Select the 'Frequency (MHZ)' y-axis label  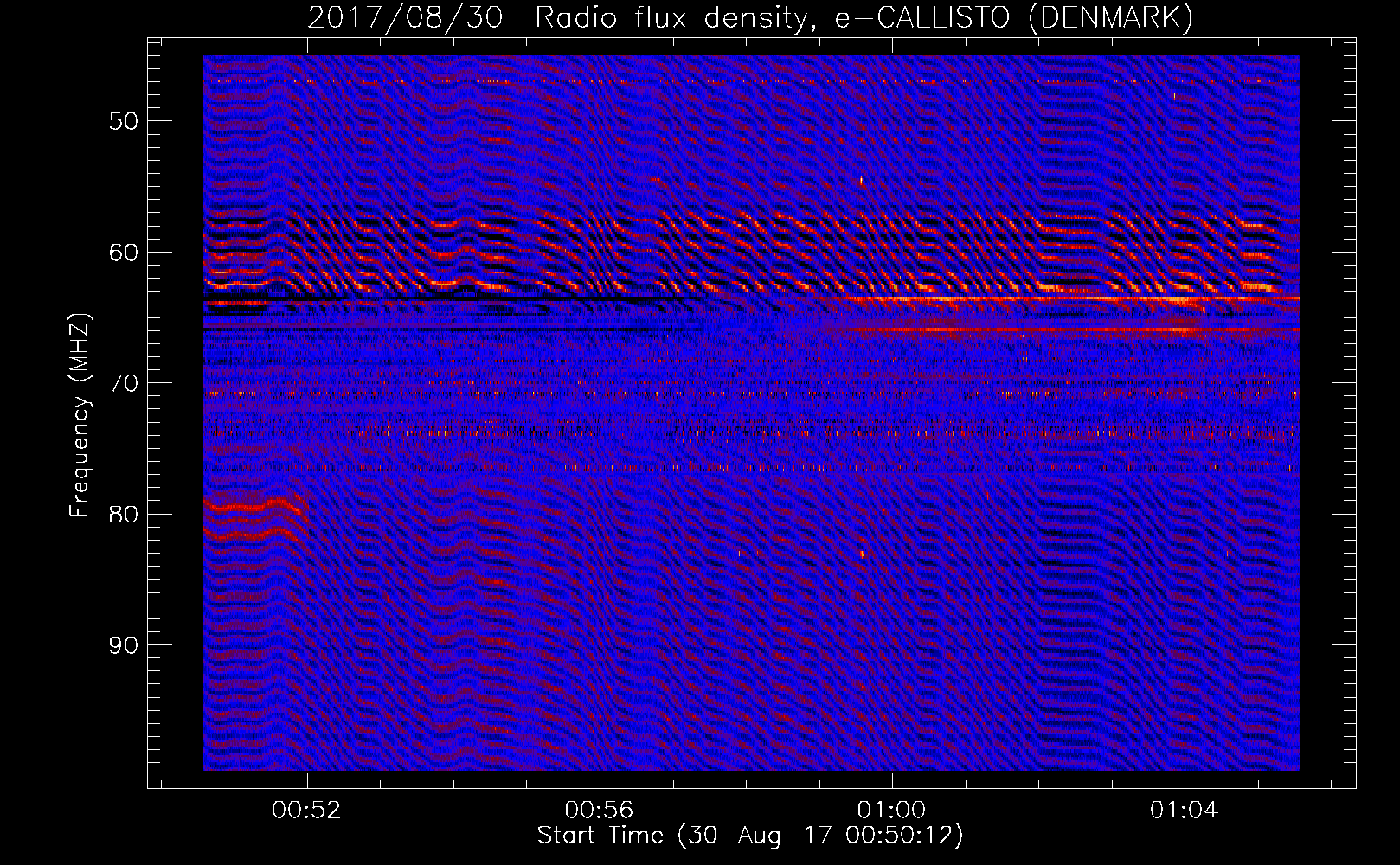coord(80,415)
